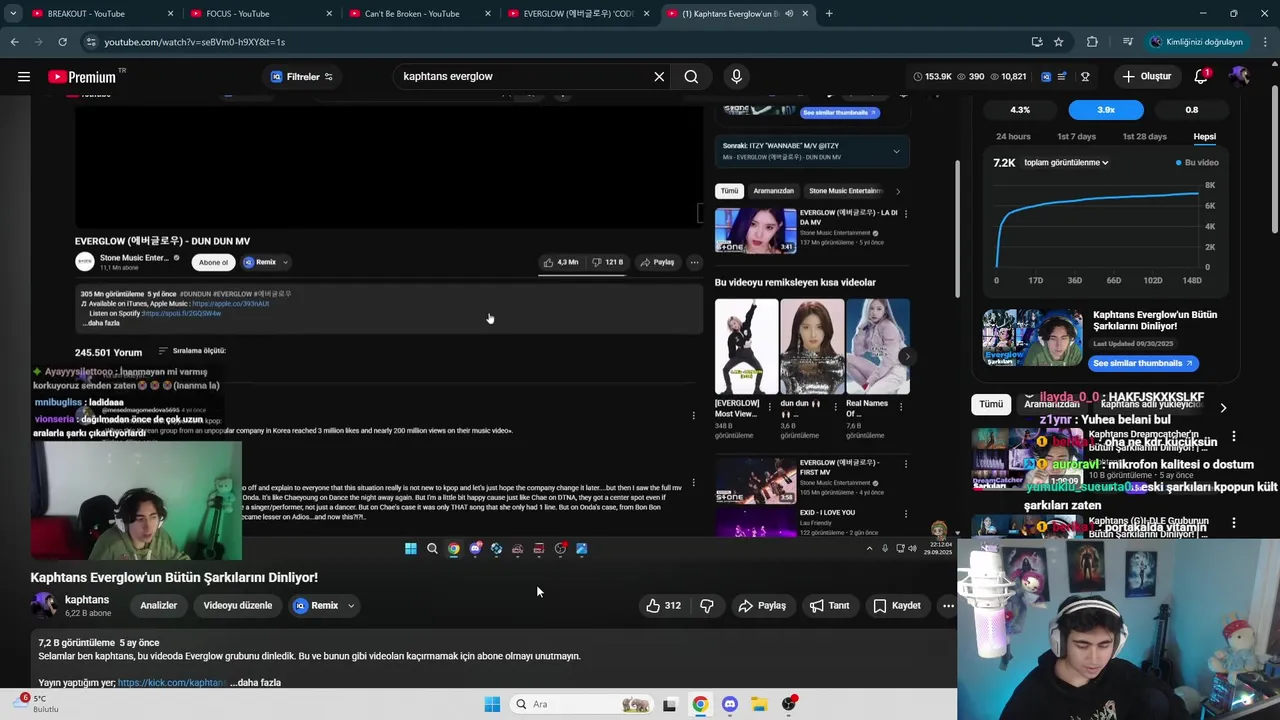
Task: Open Windows Start menu
Action: pos(492,704)
